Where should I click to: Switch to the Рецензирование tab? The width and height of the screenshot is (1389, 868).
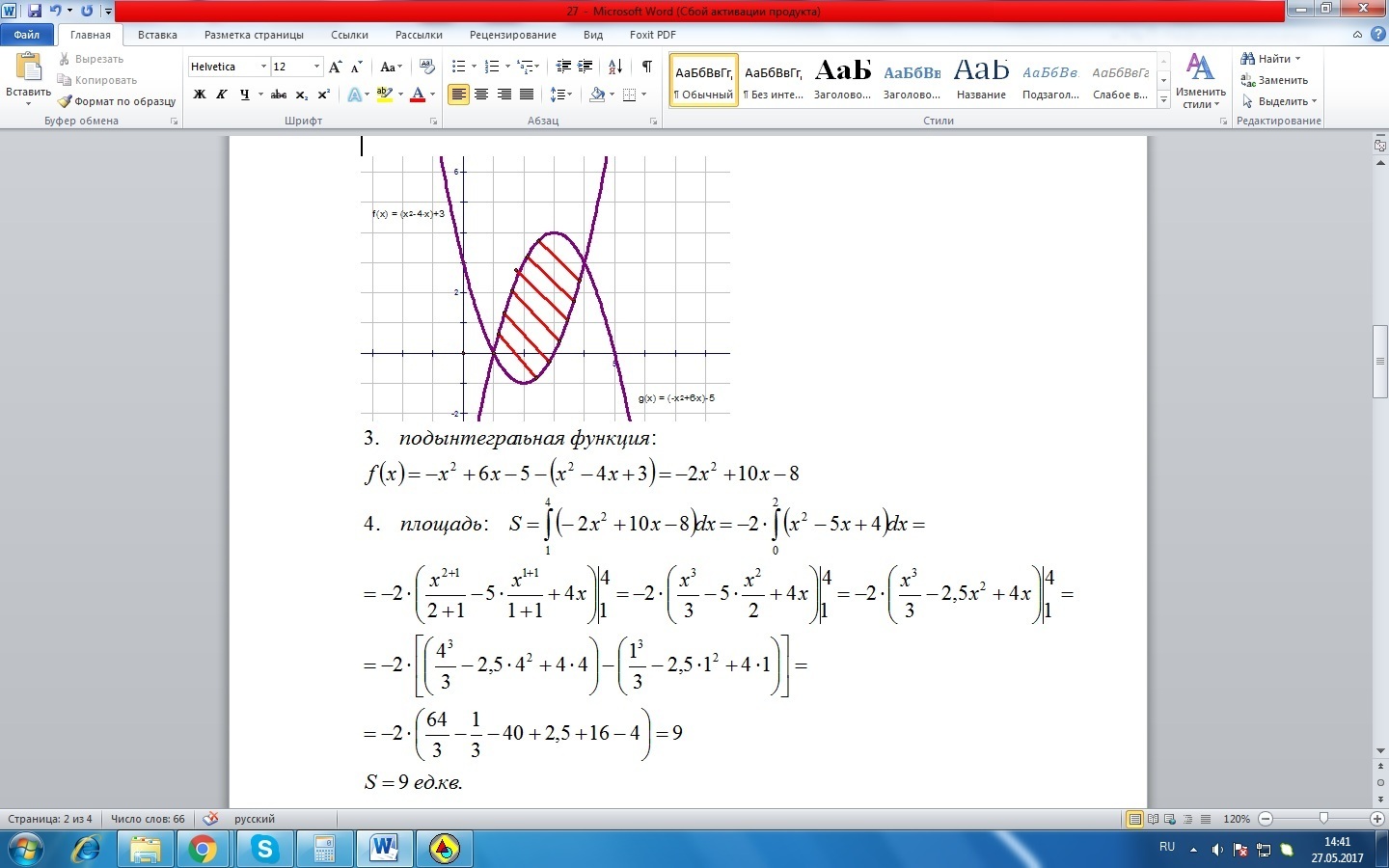(x=513, y=35)
